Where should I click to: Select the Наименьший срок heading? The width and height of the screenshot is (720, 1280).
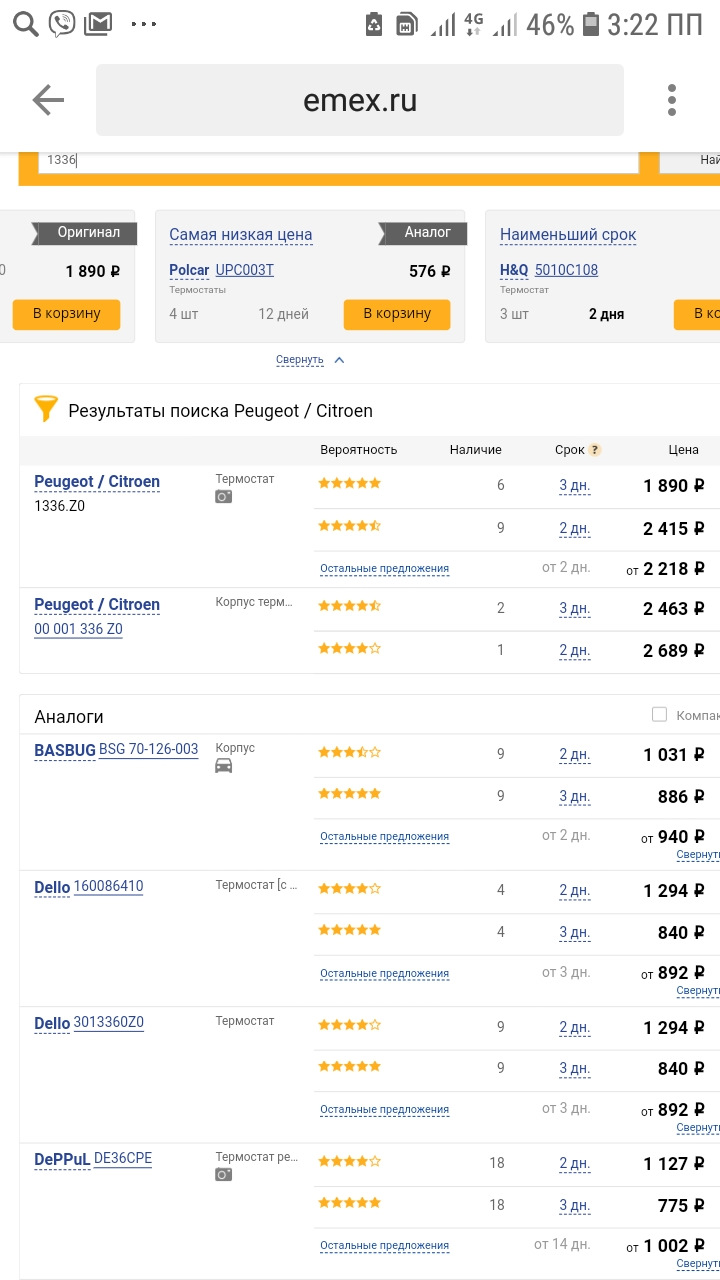click(568, 235)
